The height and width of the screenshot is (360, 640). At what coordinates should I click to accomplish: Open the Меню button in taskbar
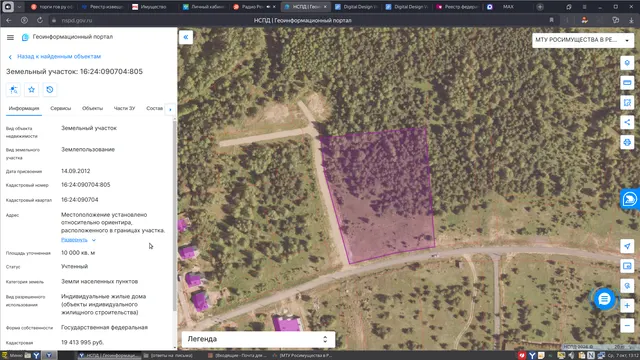(x=12, y=356)
